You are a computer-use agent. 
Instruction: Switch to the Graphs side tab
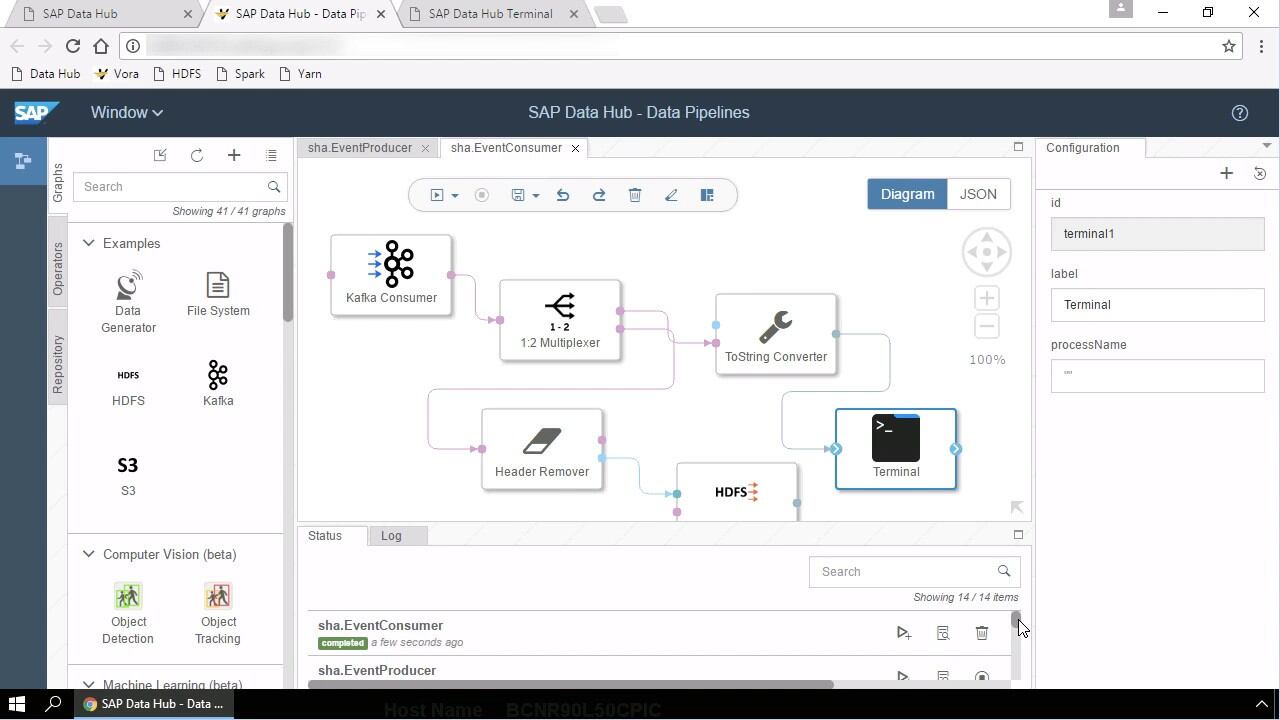pyautogui.click(x=58, y=183)
